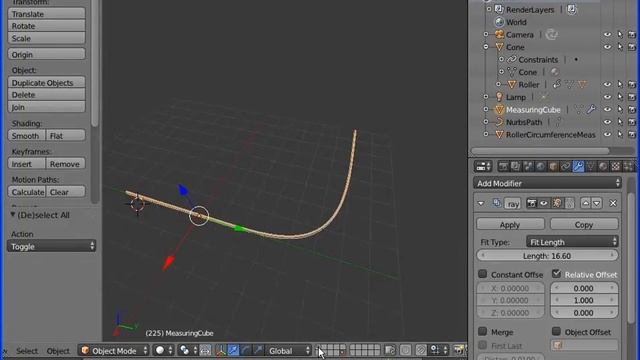Toggle modifier viewport display eye button
The height and width of the screenshot is (360, 640).
544,203
